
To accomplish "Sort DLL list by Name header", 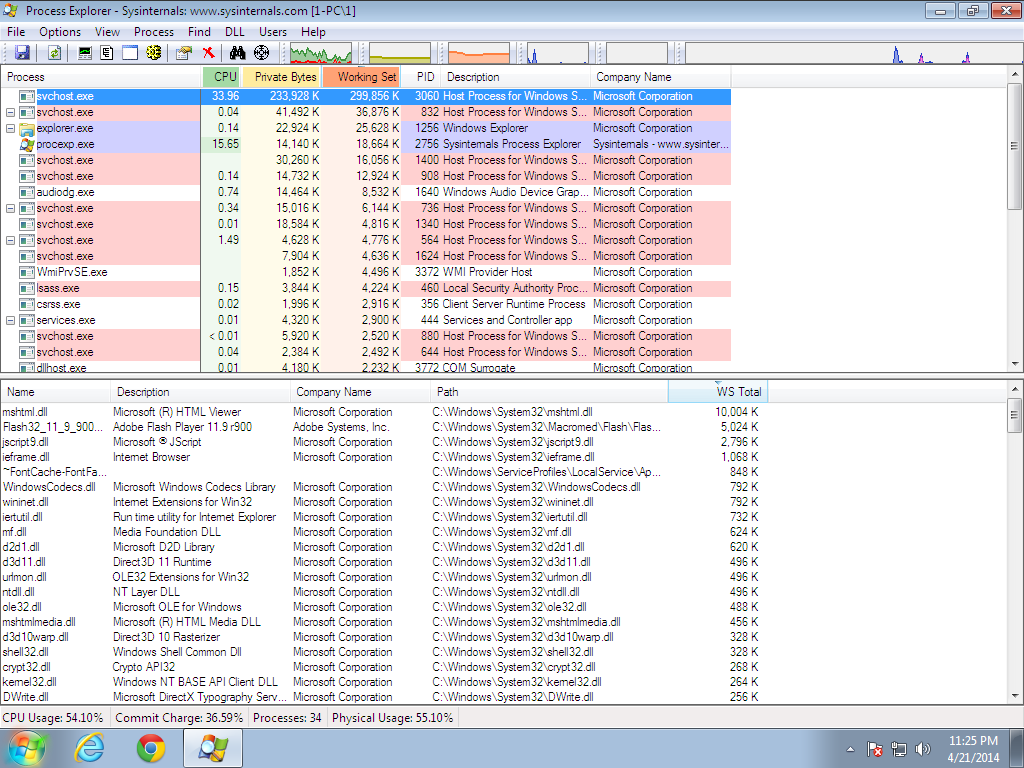I will 56,392.
